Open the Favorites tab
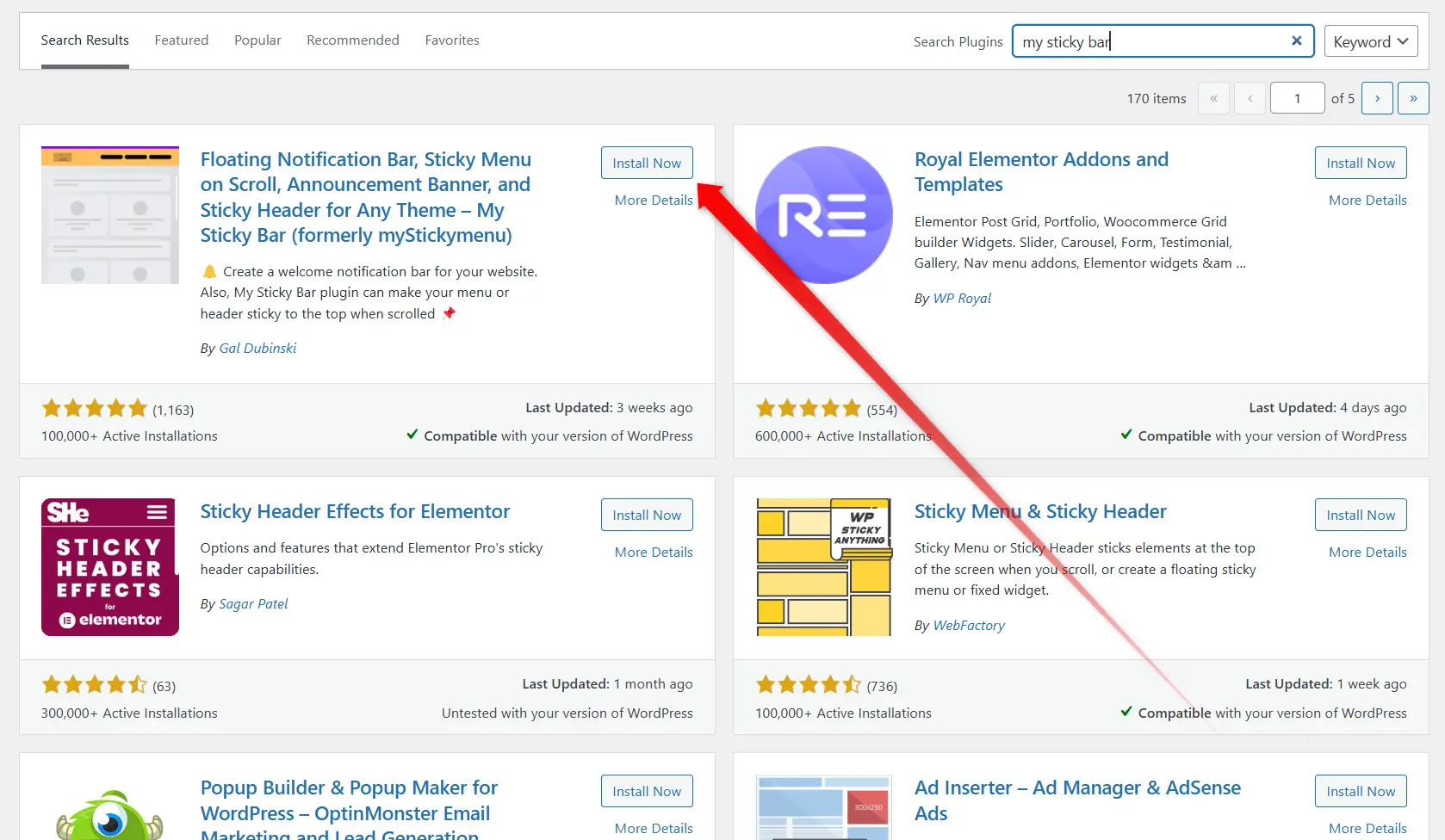This screenshot has height=840, width=1445. [452, 40]
